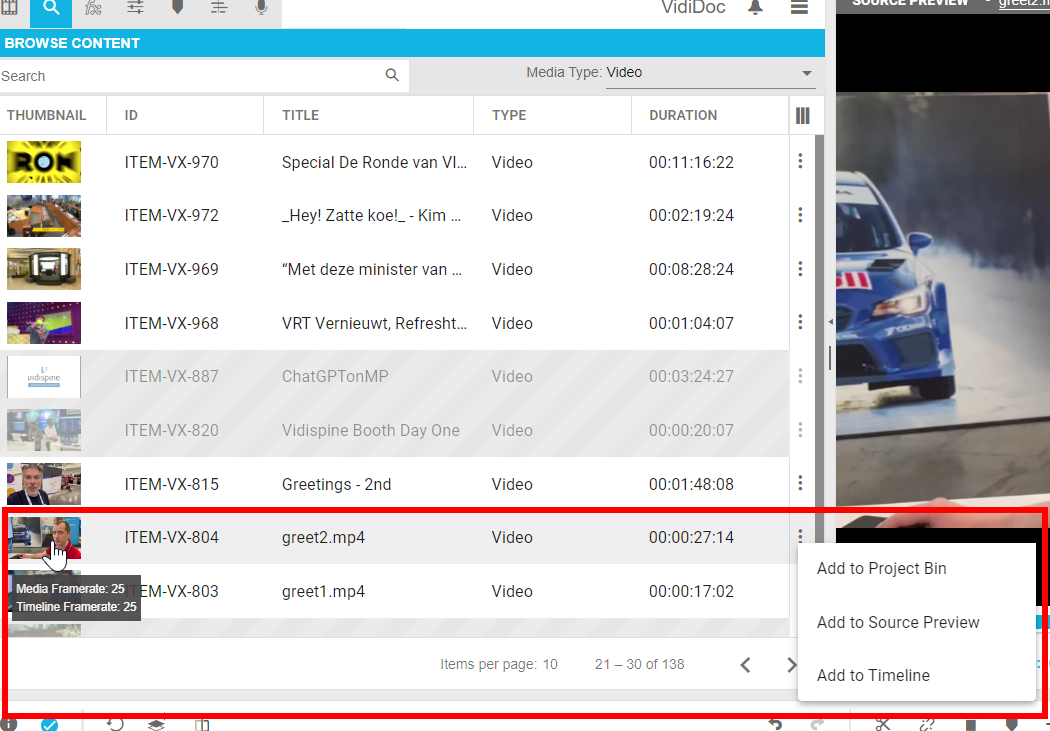Click the scissors cut tool in the bottom toolbar
Screen dimensions: 1050x731
tap(883, 724)
